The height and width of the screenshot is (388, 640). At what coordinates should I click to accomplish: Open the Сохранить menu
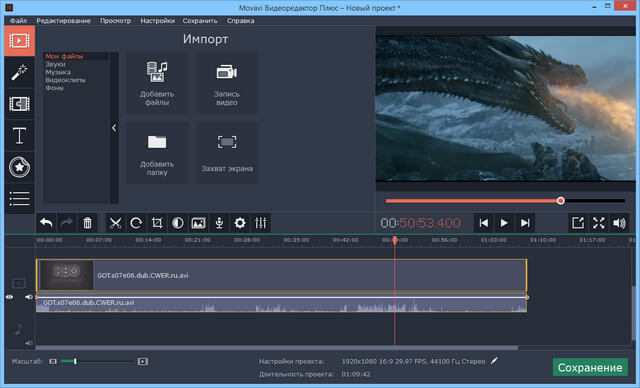pyautogui.click(x=200, y=20)
